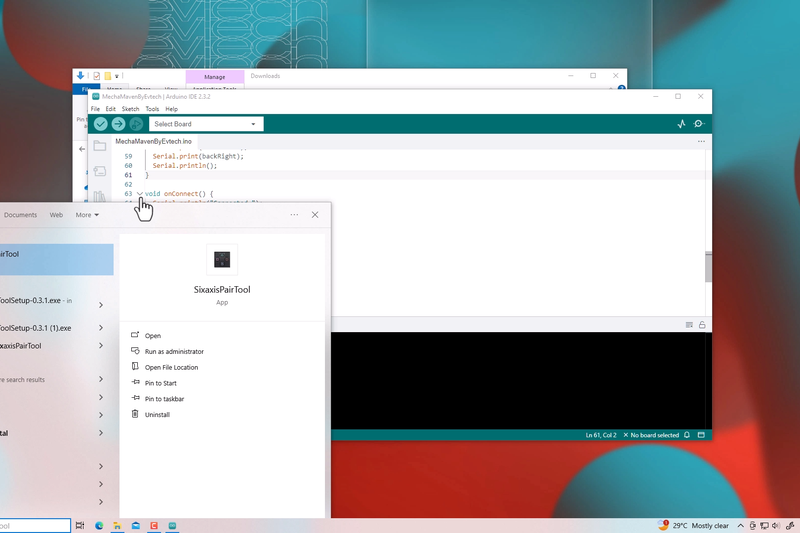Click Run as administrator
The height and width of the screenshot is (533, 800).
click(x=174, y=351)
